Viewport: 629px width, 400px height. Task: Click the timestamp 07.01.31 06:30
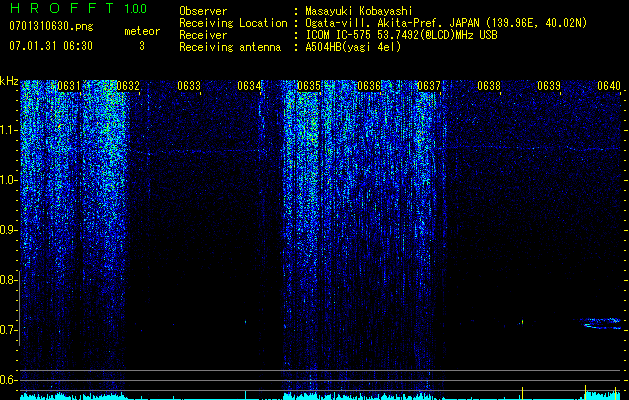coord(51,46)
